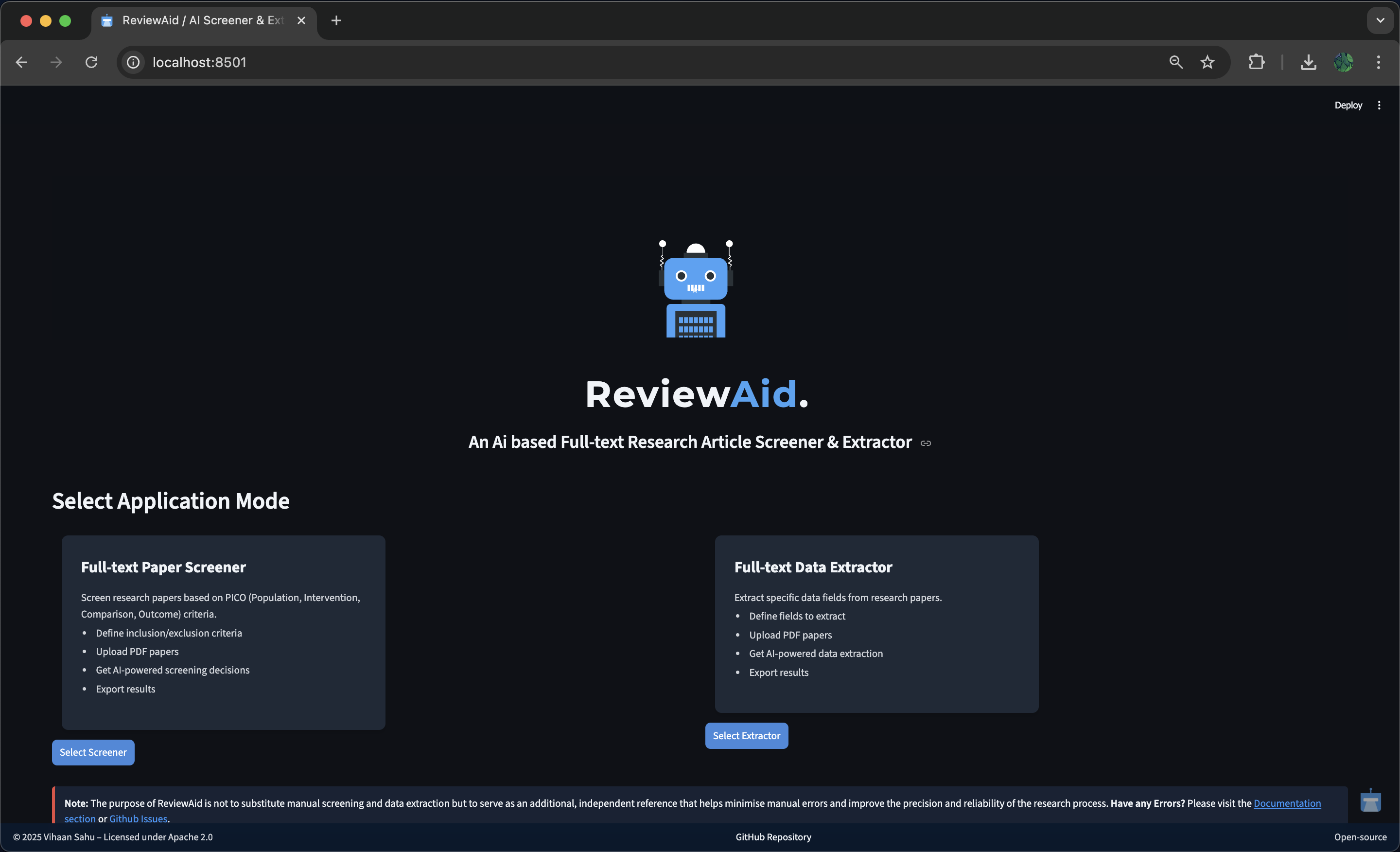Expand the tab search chevron in the tab strip
The image size is (1400, 852).
click(x=1380, y=20)
